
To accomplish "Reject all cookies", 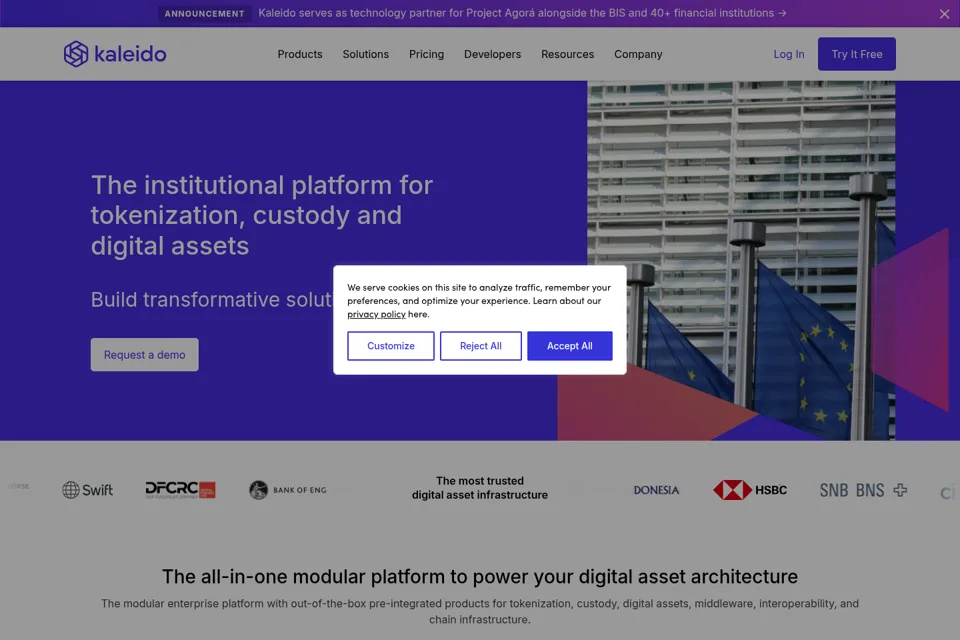I will click(481, 346).
